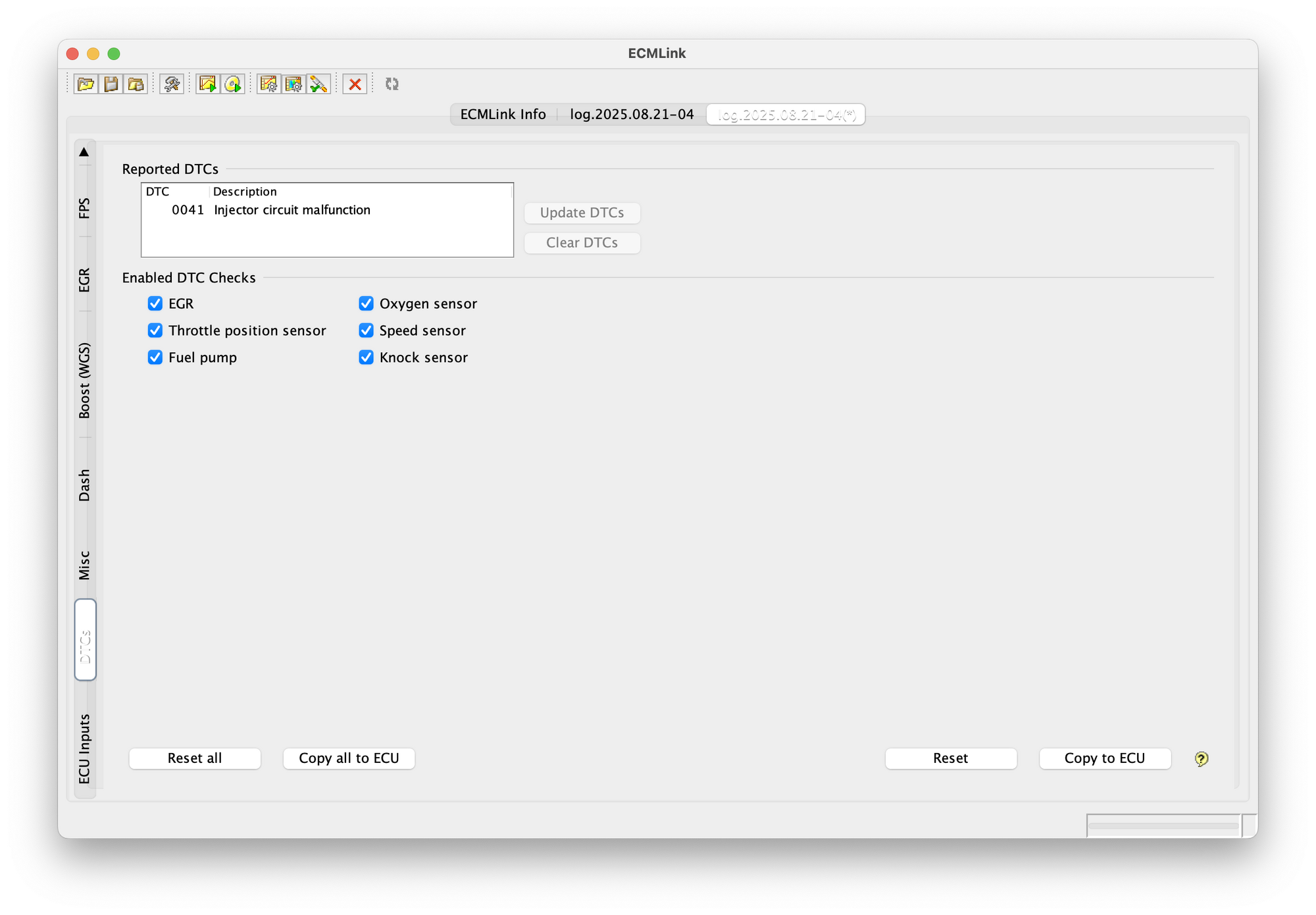Toggle the Throttle position sensor checkbox
The height and width of the screenshot is (915, 1316).
(155, 330)
